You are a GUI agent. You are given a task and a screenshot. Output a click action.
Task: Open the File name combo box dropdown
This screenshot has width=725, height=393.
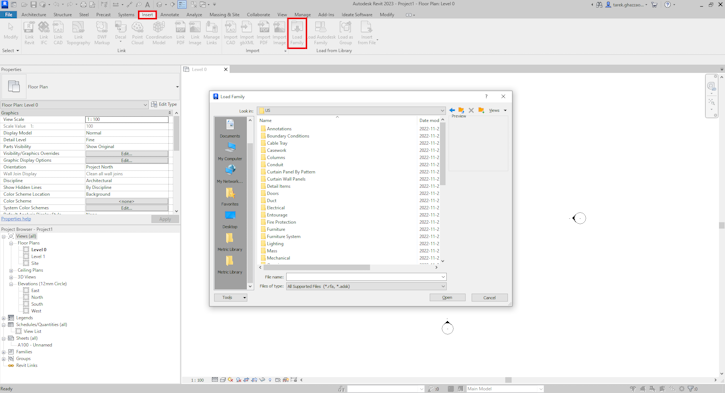click(442, 276)
